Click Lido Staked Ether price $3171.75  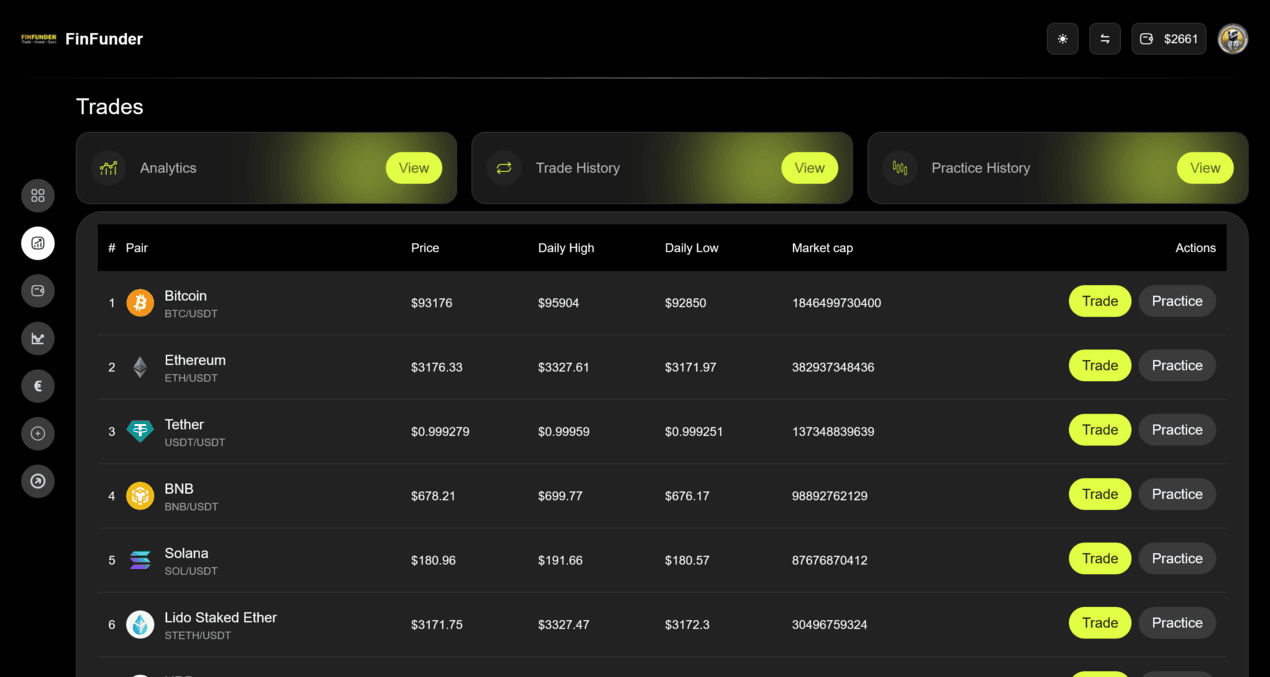437,625
